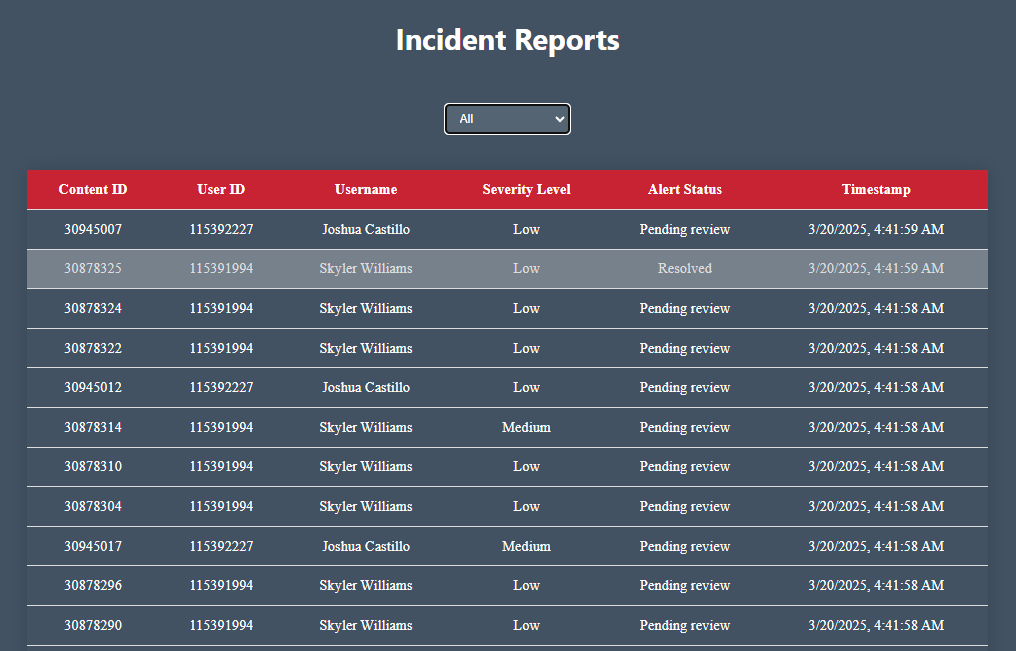The image size is (1016, 651).
Task: Click the Alert Status column header
Action: 685,189
